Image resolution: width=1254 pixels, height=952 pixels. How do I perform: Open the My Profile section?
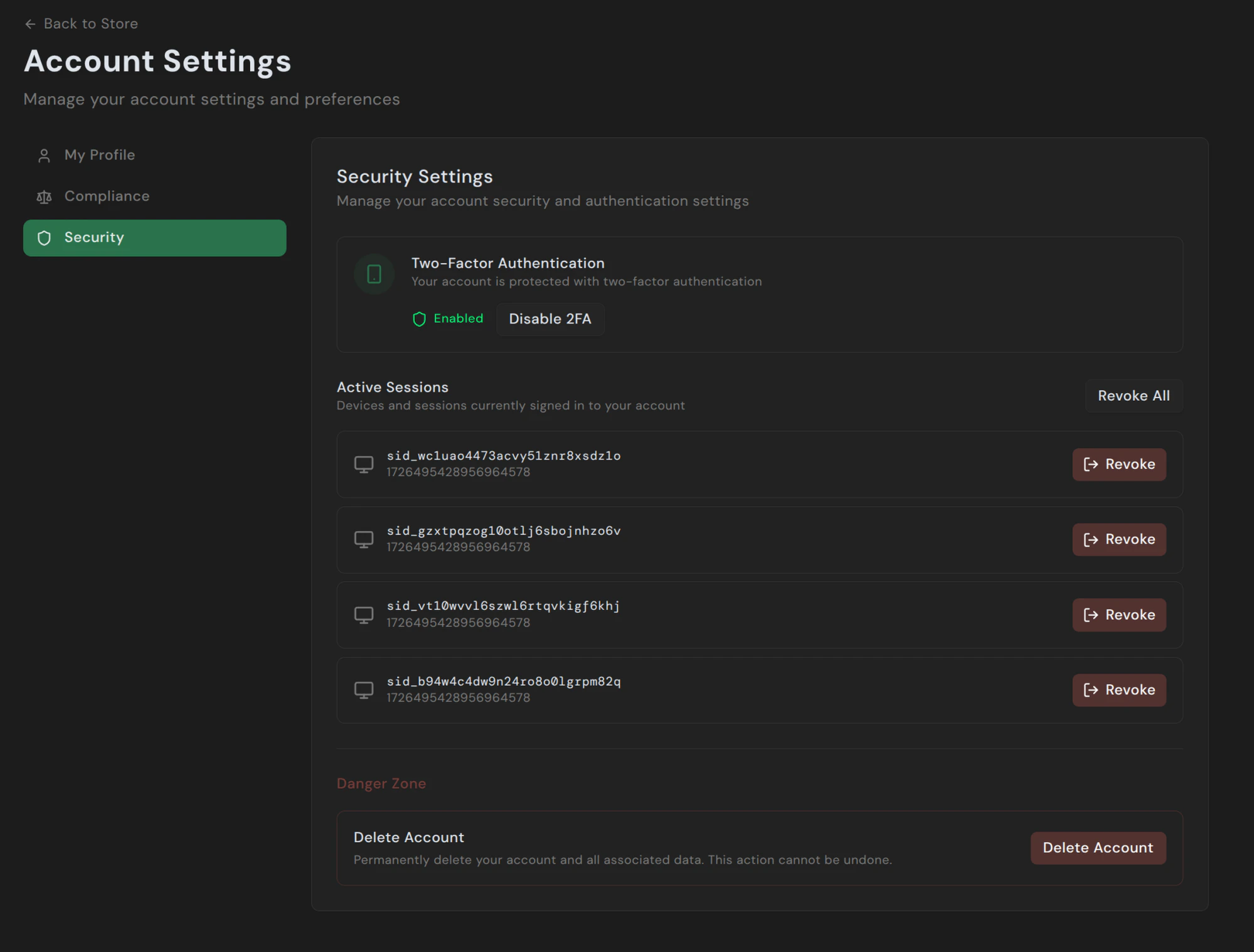click(x=154, y=155)
